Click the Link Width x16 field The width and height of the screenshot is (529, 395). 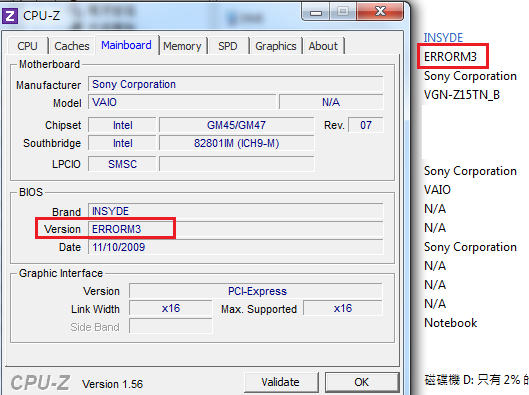pos(171,308)
